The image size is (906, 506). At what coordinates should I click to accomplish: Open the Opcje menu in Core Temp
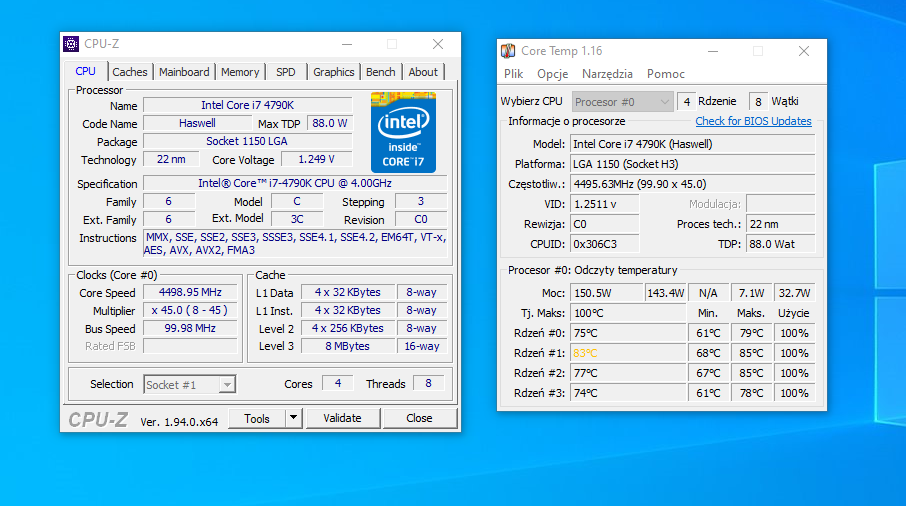pyautogui.click(x=552, y=74)
